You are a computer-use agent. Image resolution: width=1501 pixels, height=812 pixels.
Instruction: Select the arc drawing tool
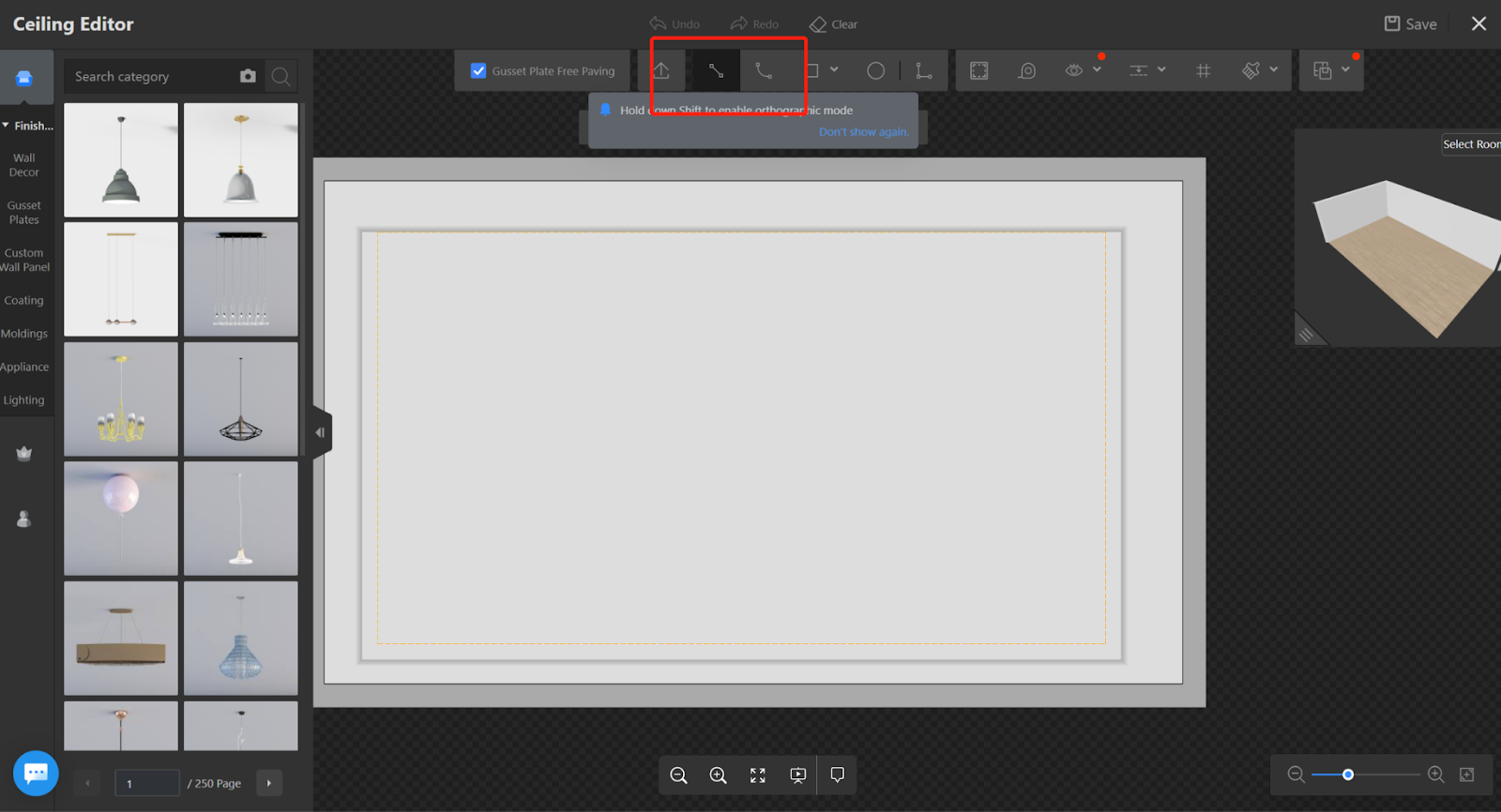point(764,71)
